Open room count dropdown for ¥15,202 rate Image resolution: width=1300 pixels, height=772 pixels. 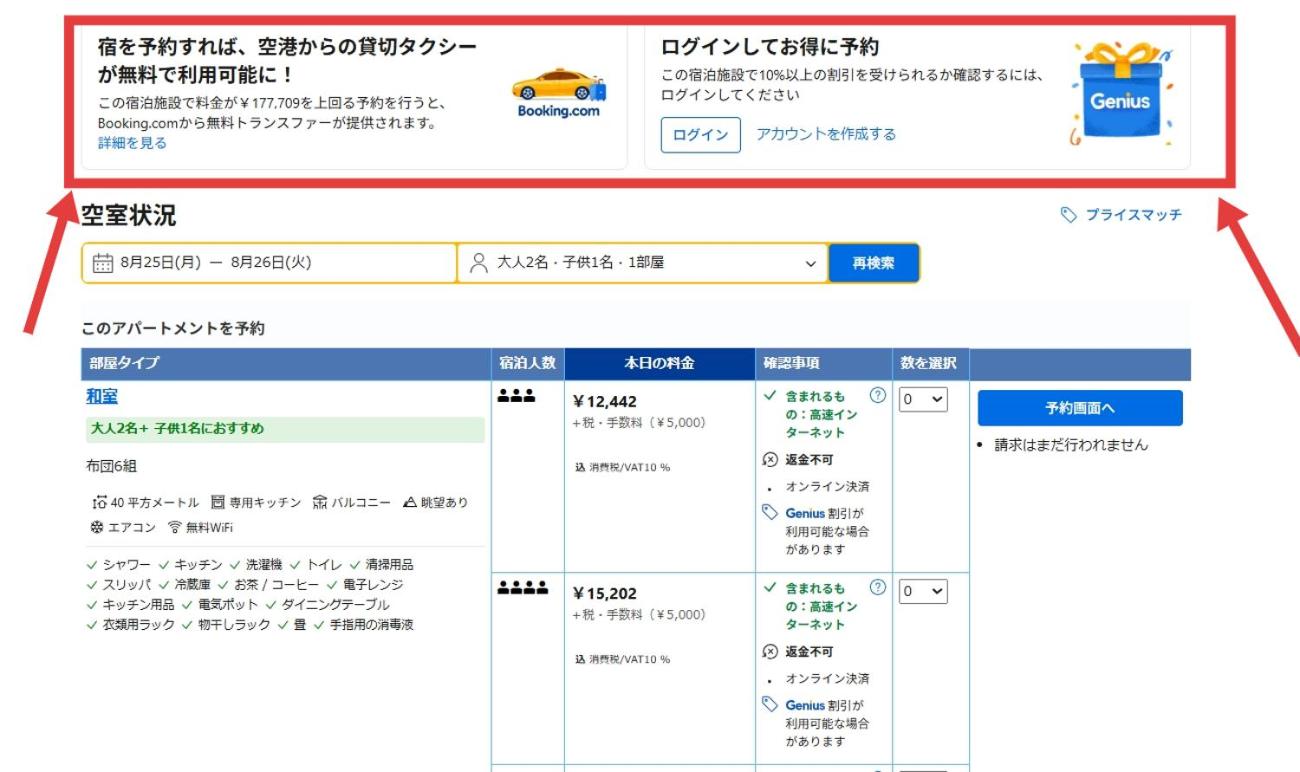point(922,591)
